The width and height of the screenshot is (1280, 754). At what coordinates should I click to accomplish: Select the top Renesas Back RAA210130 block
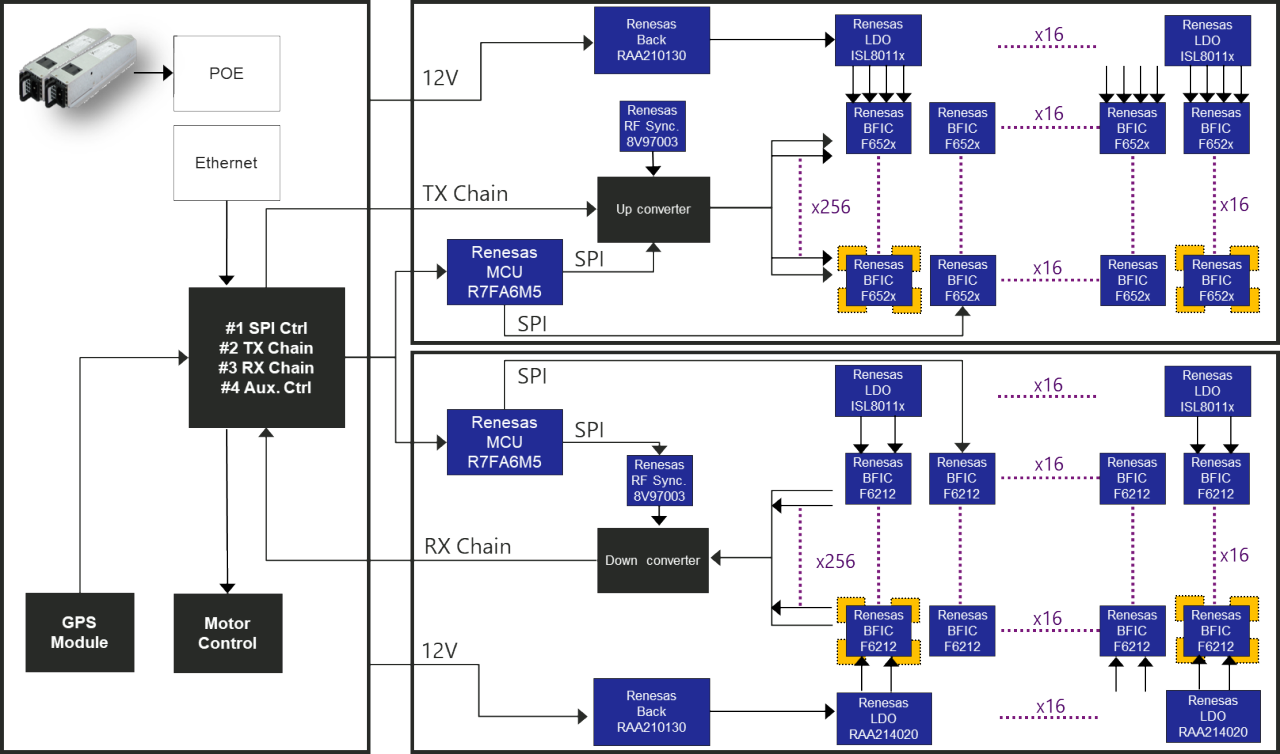[x=651, y=40]
